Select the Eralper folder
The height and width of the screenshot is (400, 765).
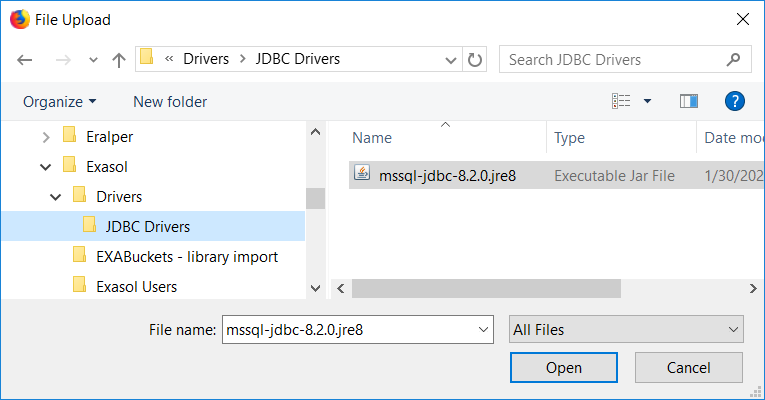pyautogui.click(x=109, y=137)
